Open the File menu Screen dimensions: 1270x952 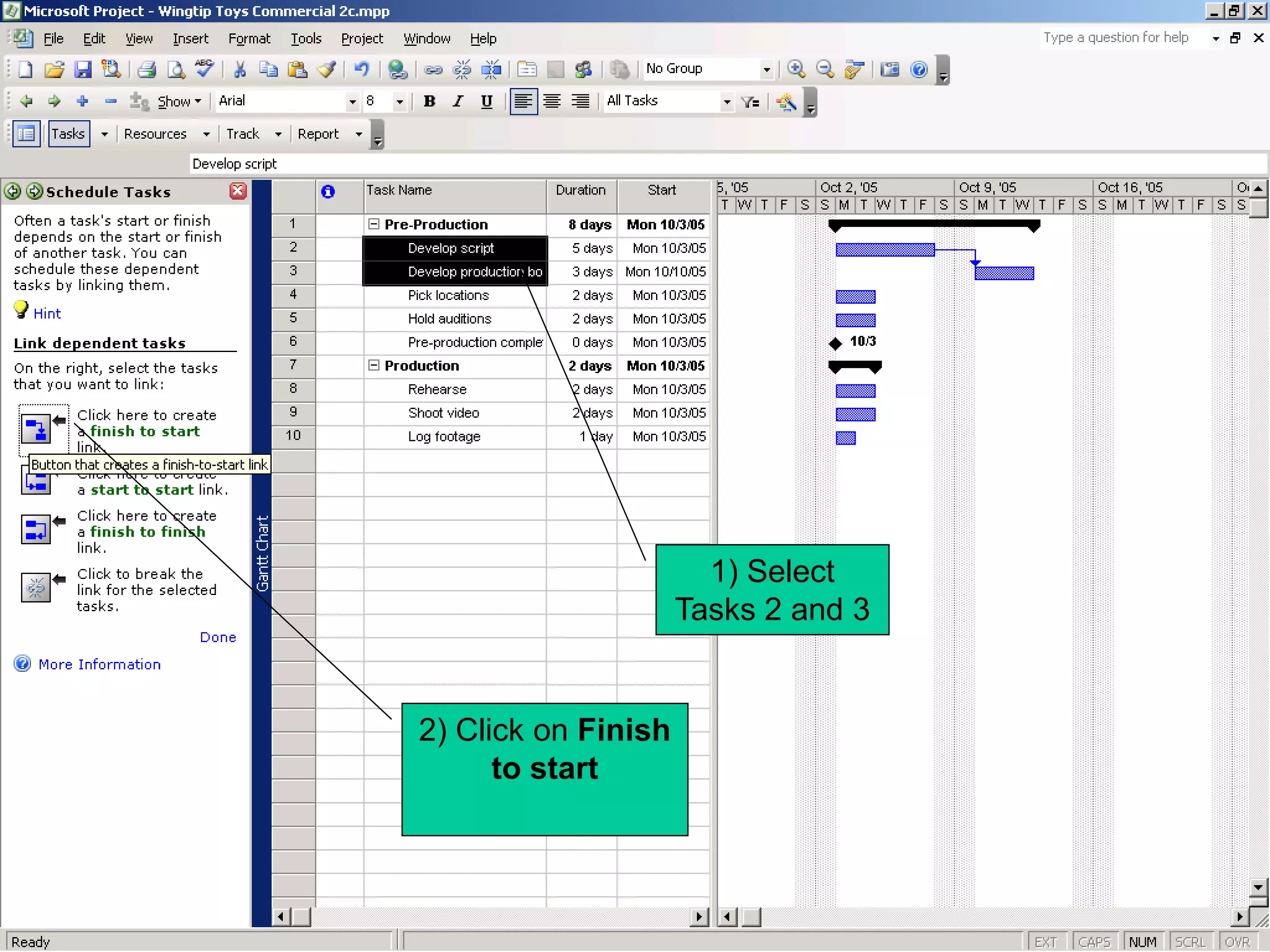tap(53, 38)
